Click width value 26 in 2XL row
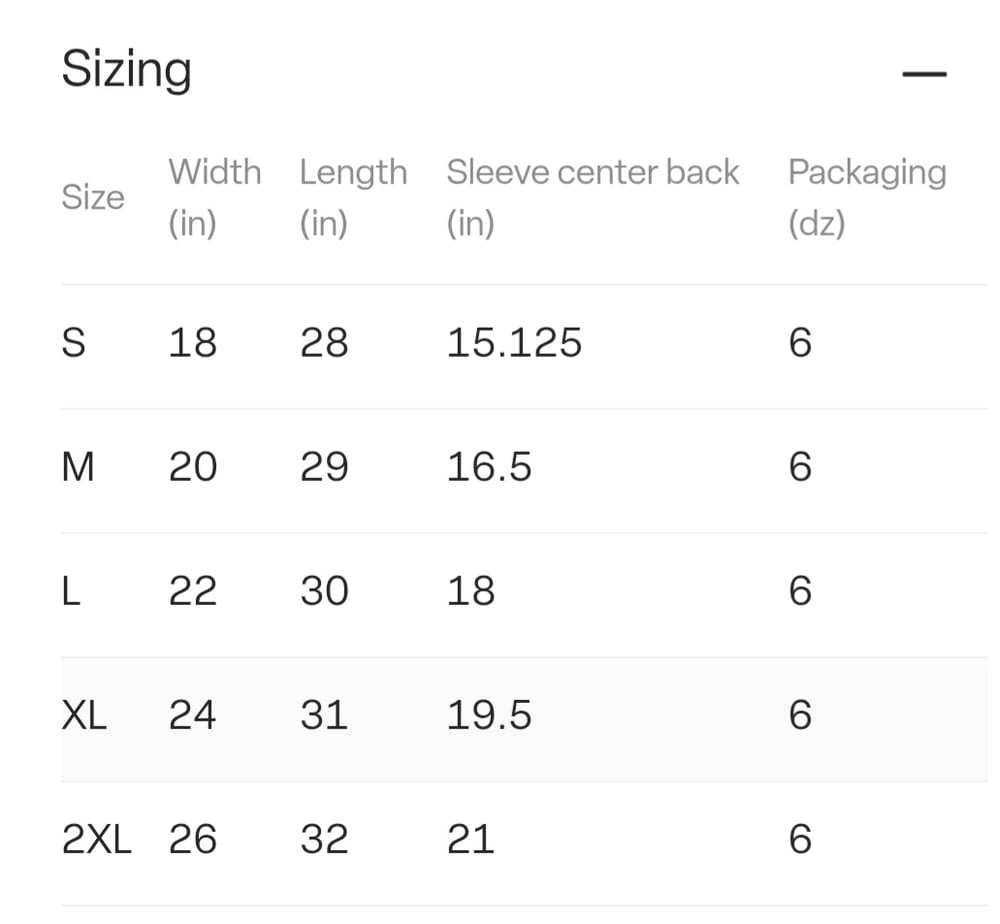Viewport: 1000px width, 924px height. point(192,839)
